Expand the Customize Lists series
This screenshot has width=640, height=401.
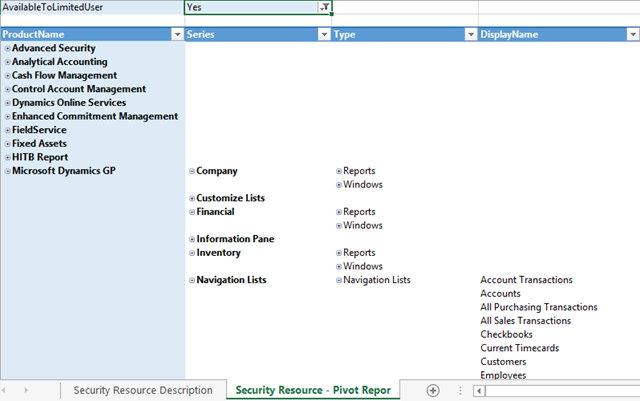tap(192, 198)
